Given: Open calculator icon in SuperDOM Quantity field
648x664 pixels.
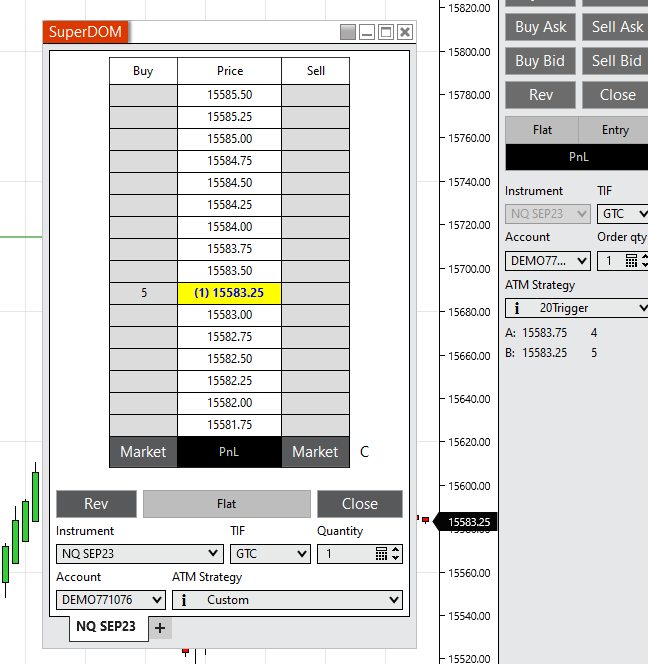Looking at the screenshot, I should coord(381,553).
